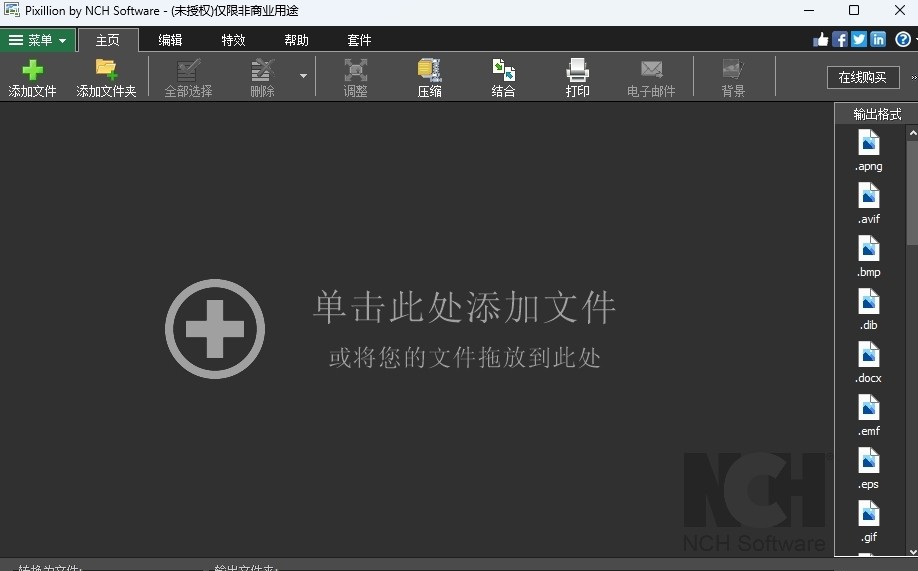
Task: Select the .gif output format
Action: pyautogui.click(x=869, y=521)
